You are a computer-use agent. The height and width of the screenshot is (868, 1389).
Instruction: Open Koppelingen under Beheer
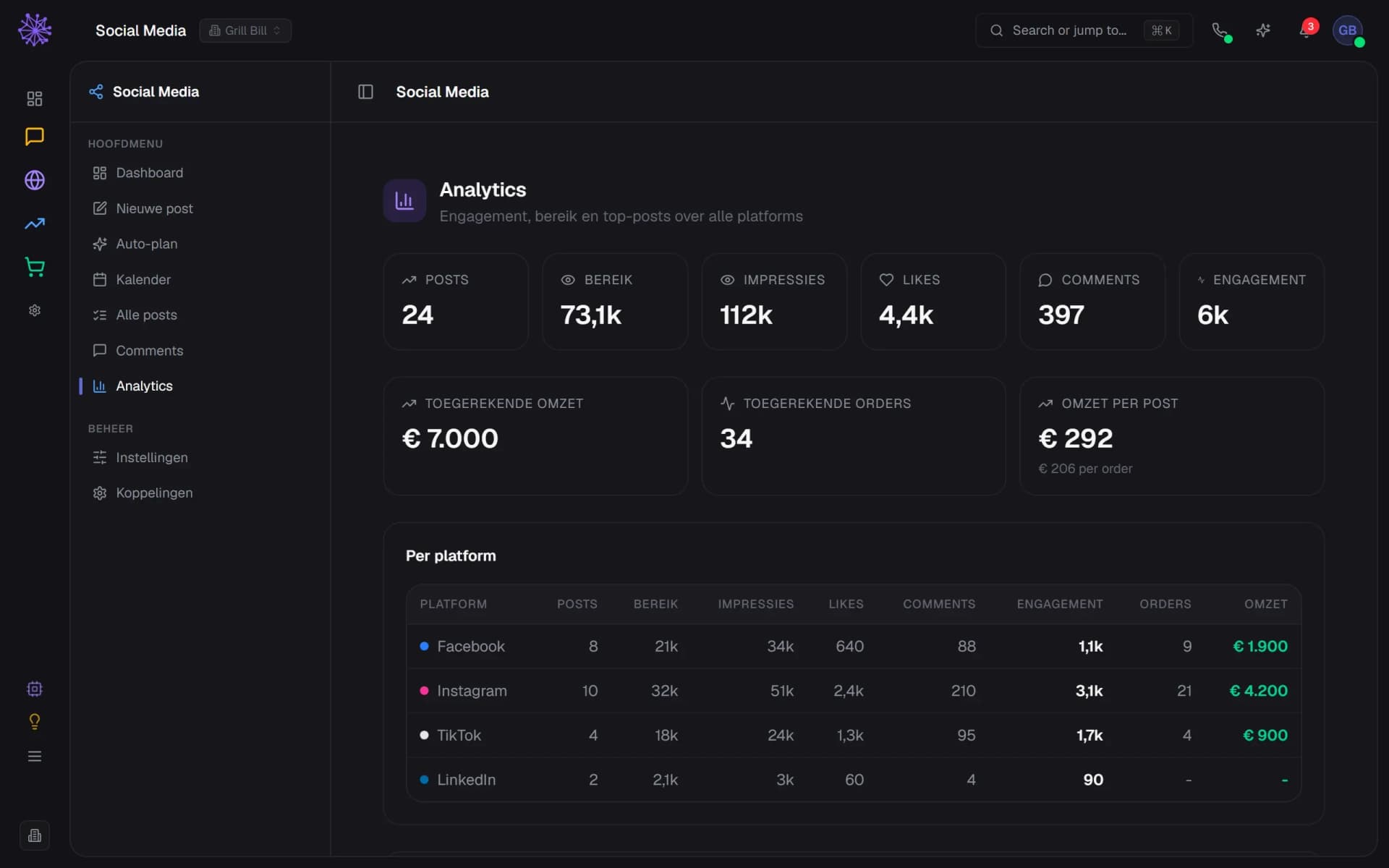pyautogui.click(x=200, y=493)
